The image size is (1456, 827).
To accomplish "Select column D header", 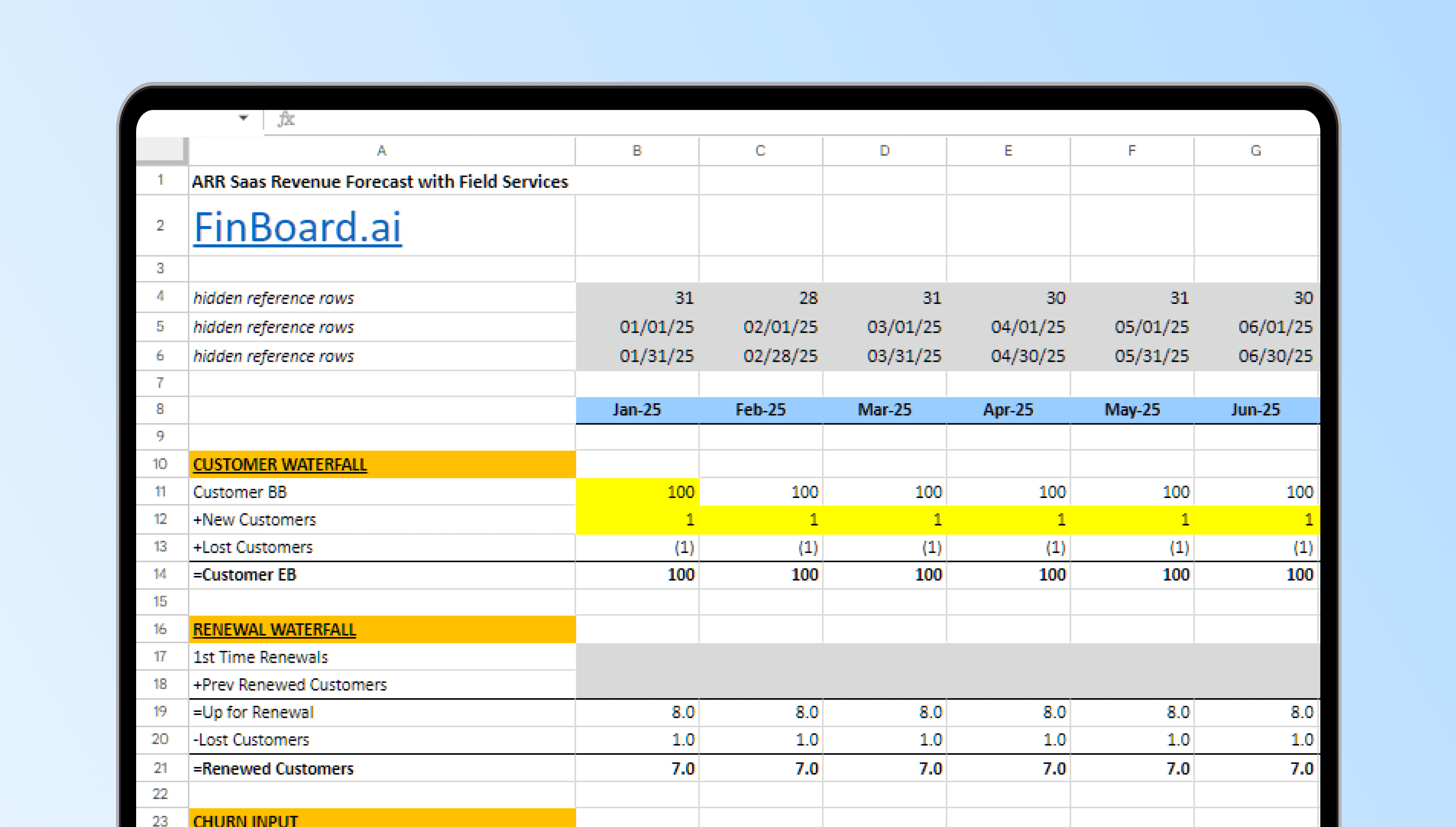I will click(885, 151).
